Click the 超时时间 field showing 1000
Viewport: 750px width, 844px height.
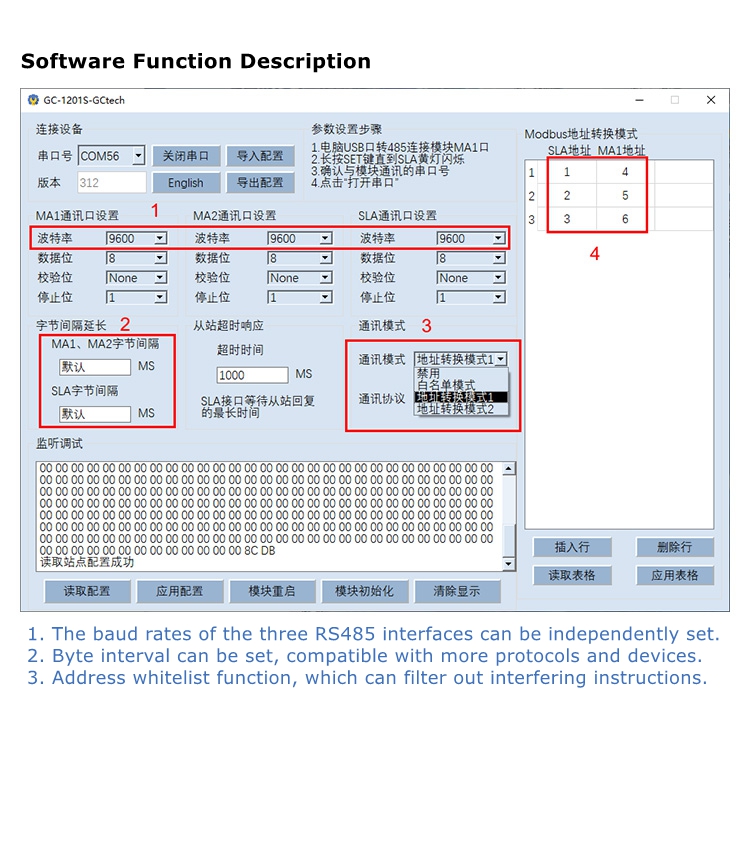252,375
